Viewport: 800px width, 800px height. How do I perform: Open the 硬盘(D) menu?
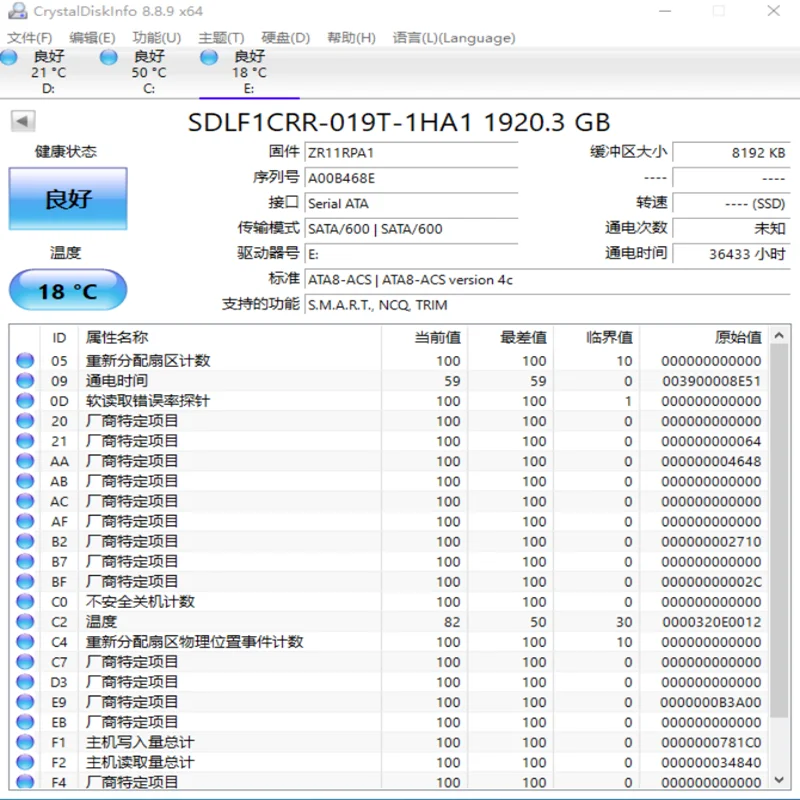[286, 38]
